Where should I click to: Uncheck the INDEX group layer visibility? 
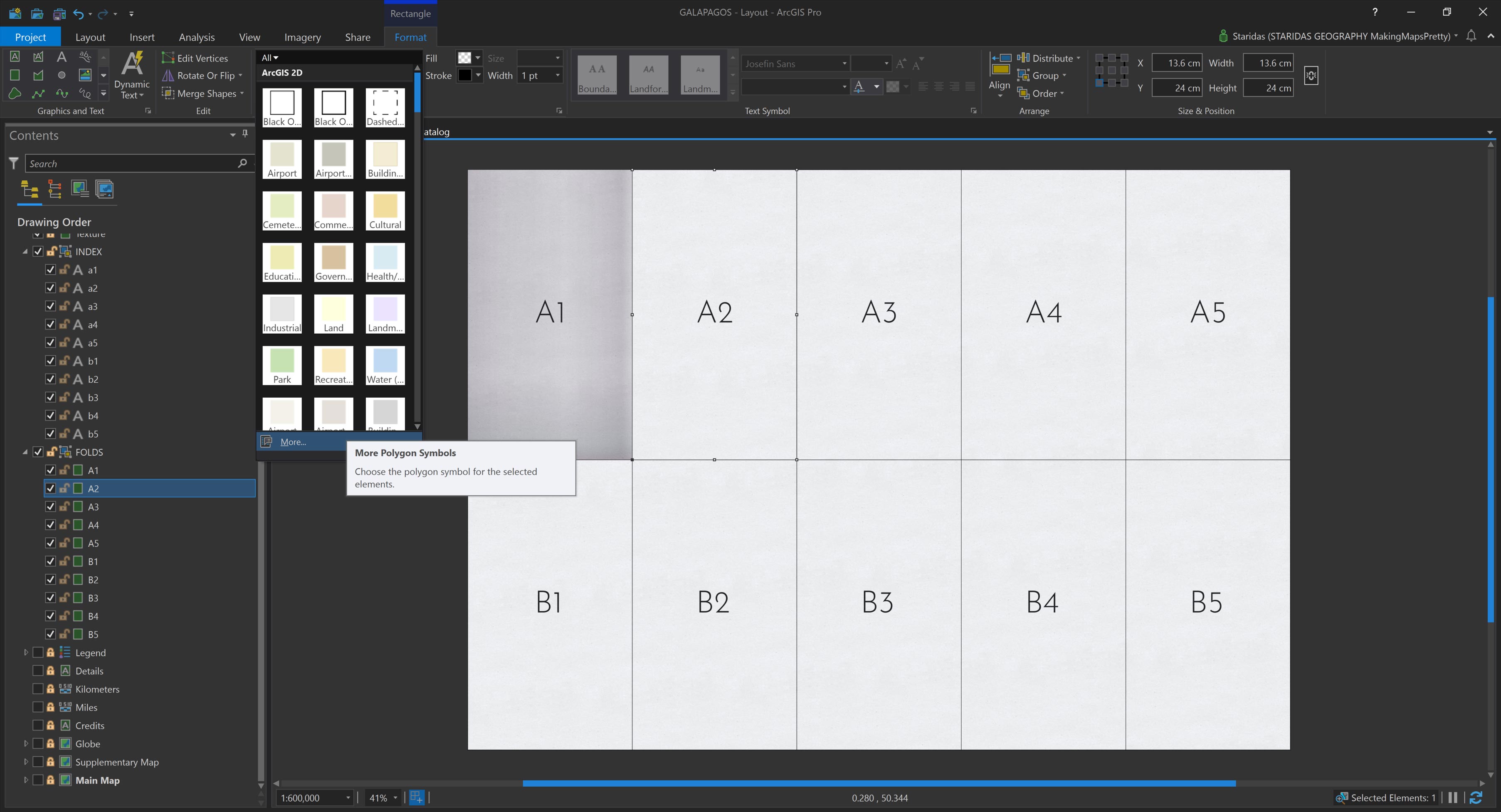click(x=38, y=251)
